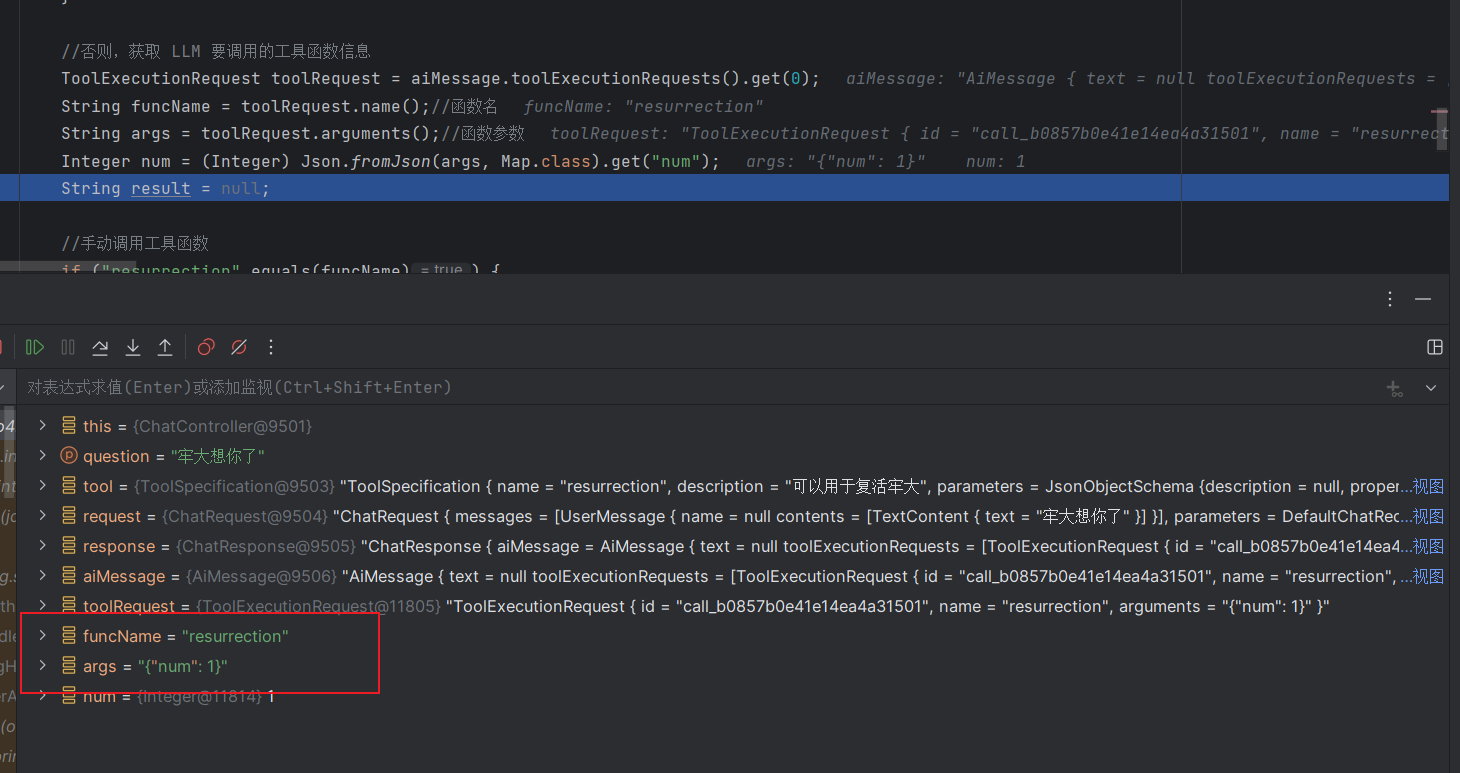Image resolution: width=1460 pixels, height=773 pixels.
Task: Toggle Mute Breakpoints in debug toolbar
Action: click(x=239, y=347)
